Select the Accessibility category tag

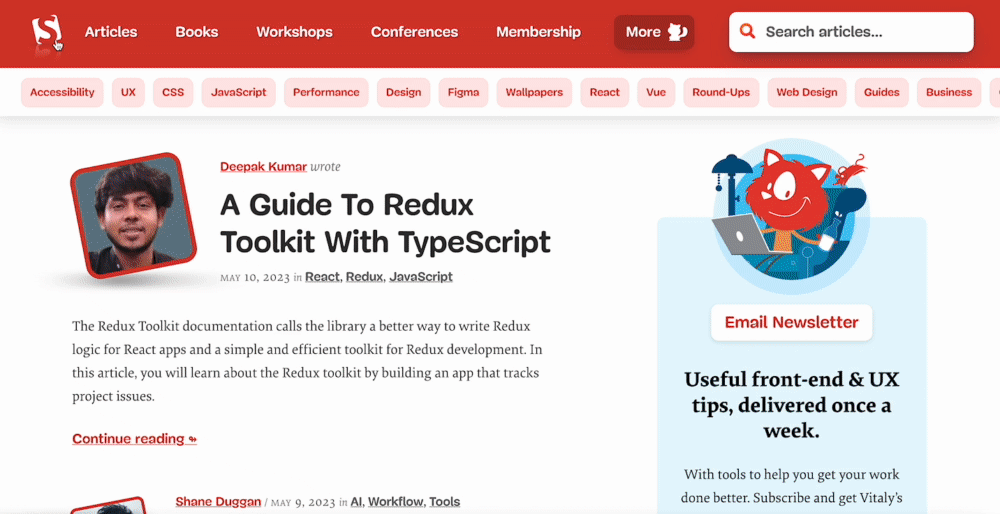point(62,92)
